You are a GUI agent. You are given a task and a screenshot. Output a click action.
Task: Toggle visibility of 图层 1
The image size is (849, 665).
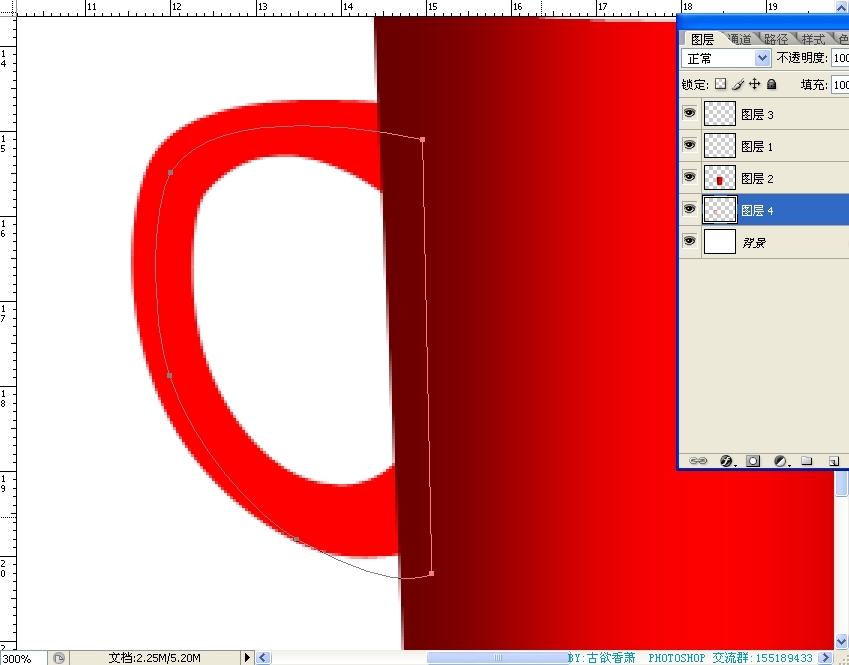coord(689,146)
